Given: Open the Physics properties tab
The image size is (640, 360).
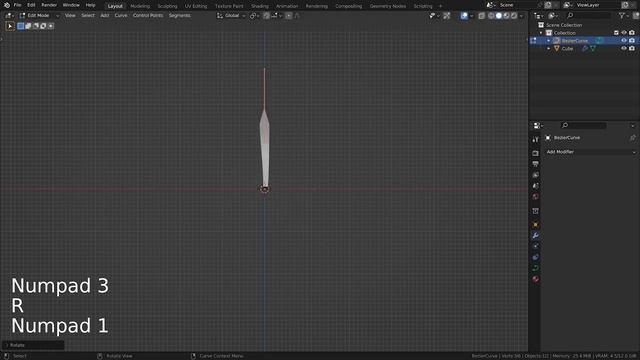Looking at the screenshot, I should click(536, 257).
